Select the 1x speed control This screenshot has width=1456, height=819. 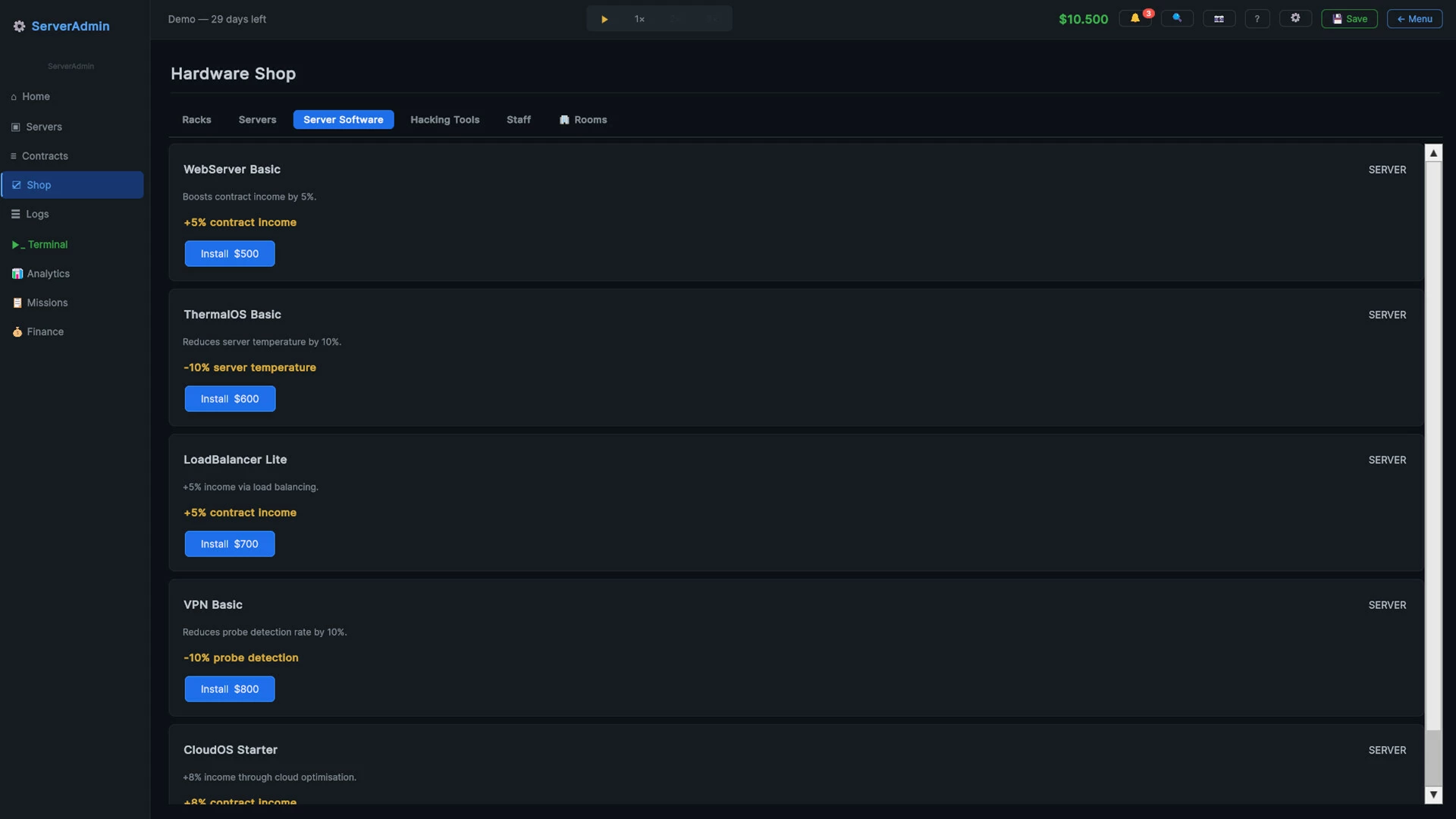[639, 19]
